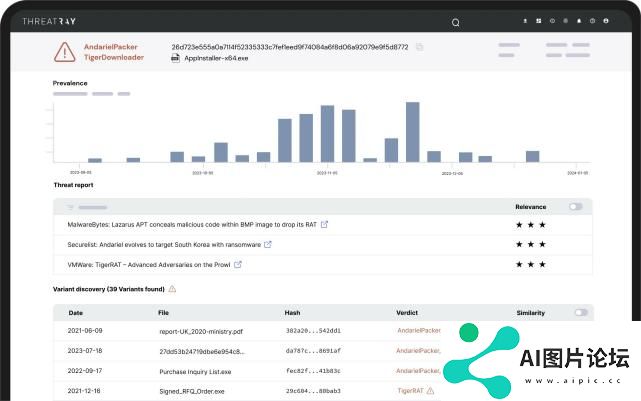The width and height of the screenshot is (641, 401).
Task: Click date 2023-07-18
Action: pos(85,350)
